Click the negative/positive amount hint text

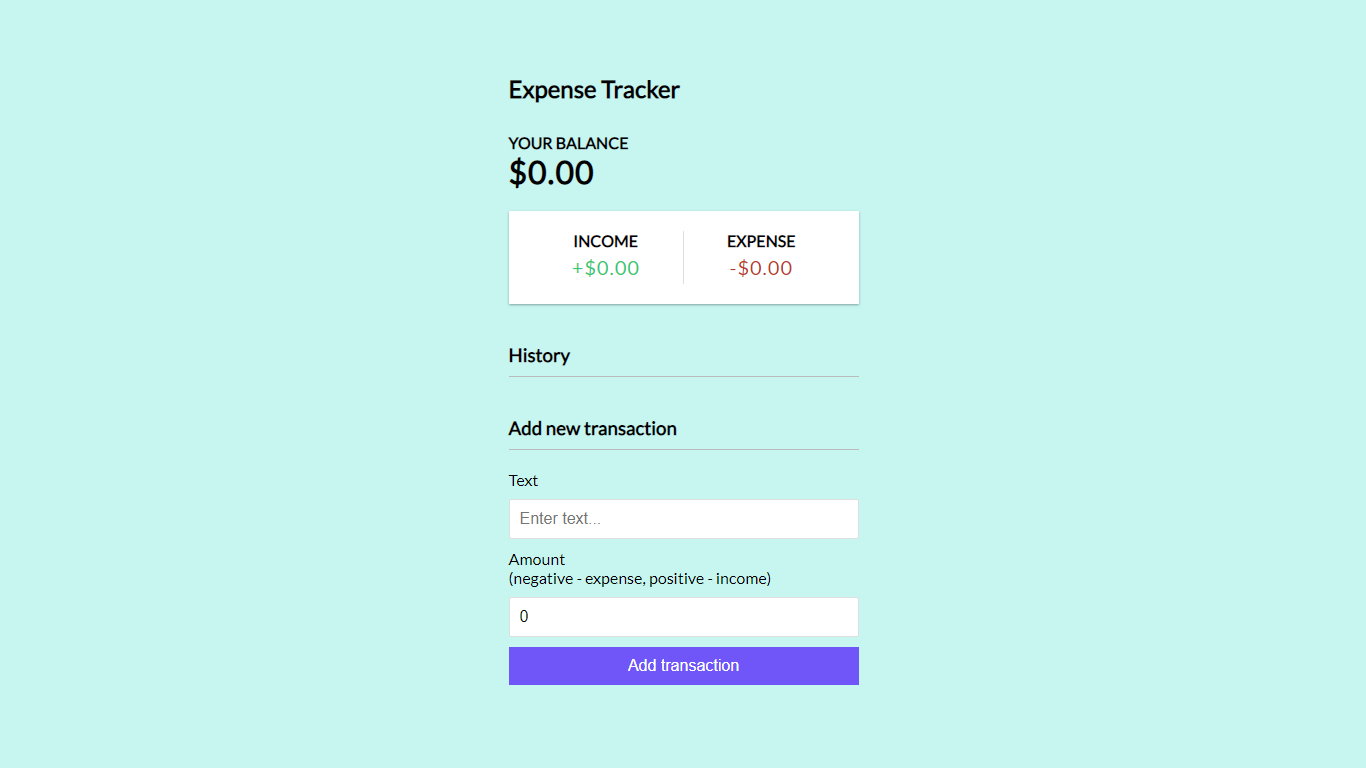click(x=639, y=579)
